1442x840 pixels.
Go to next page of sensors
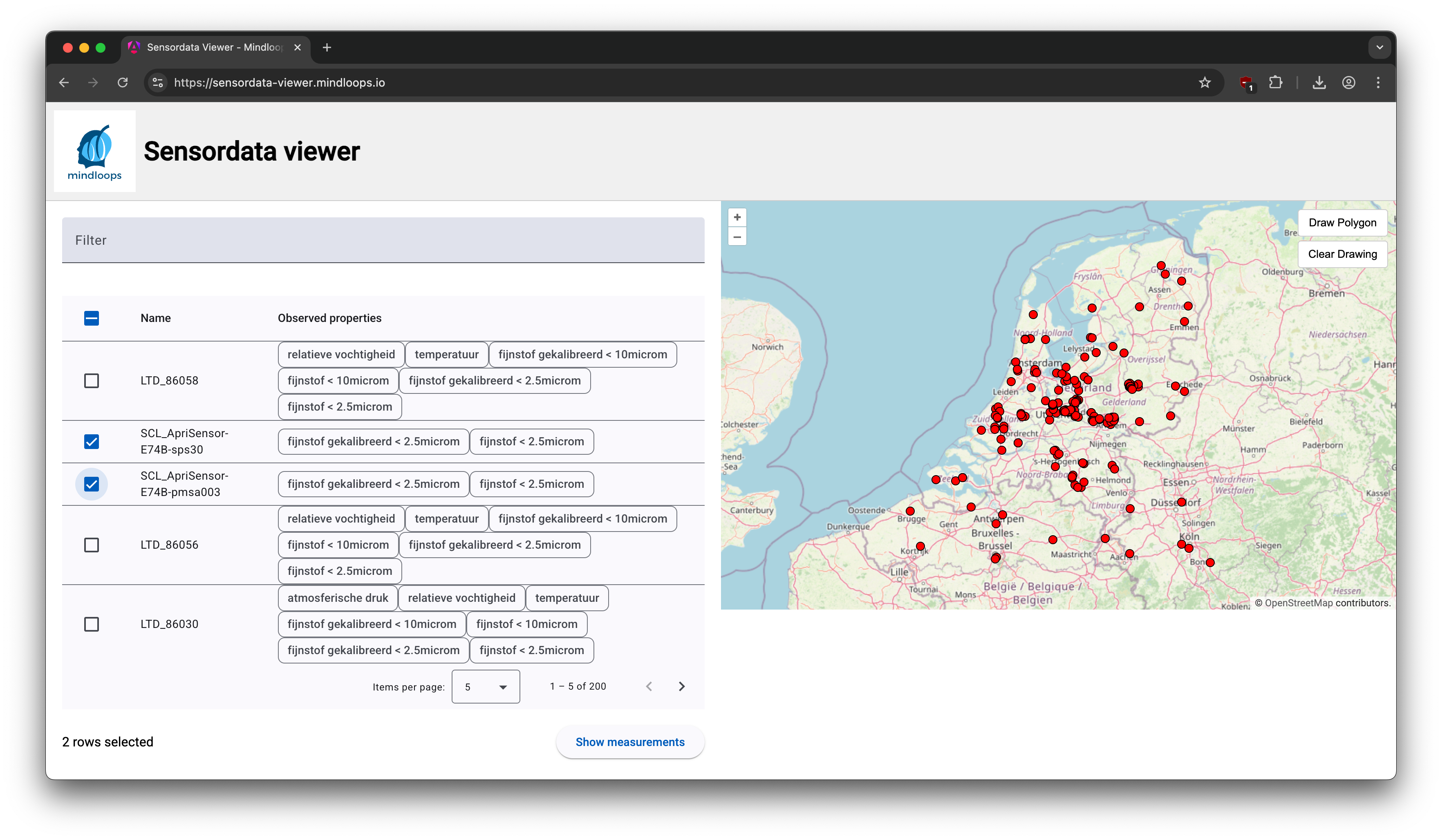click(x=681, y=686)
